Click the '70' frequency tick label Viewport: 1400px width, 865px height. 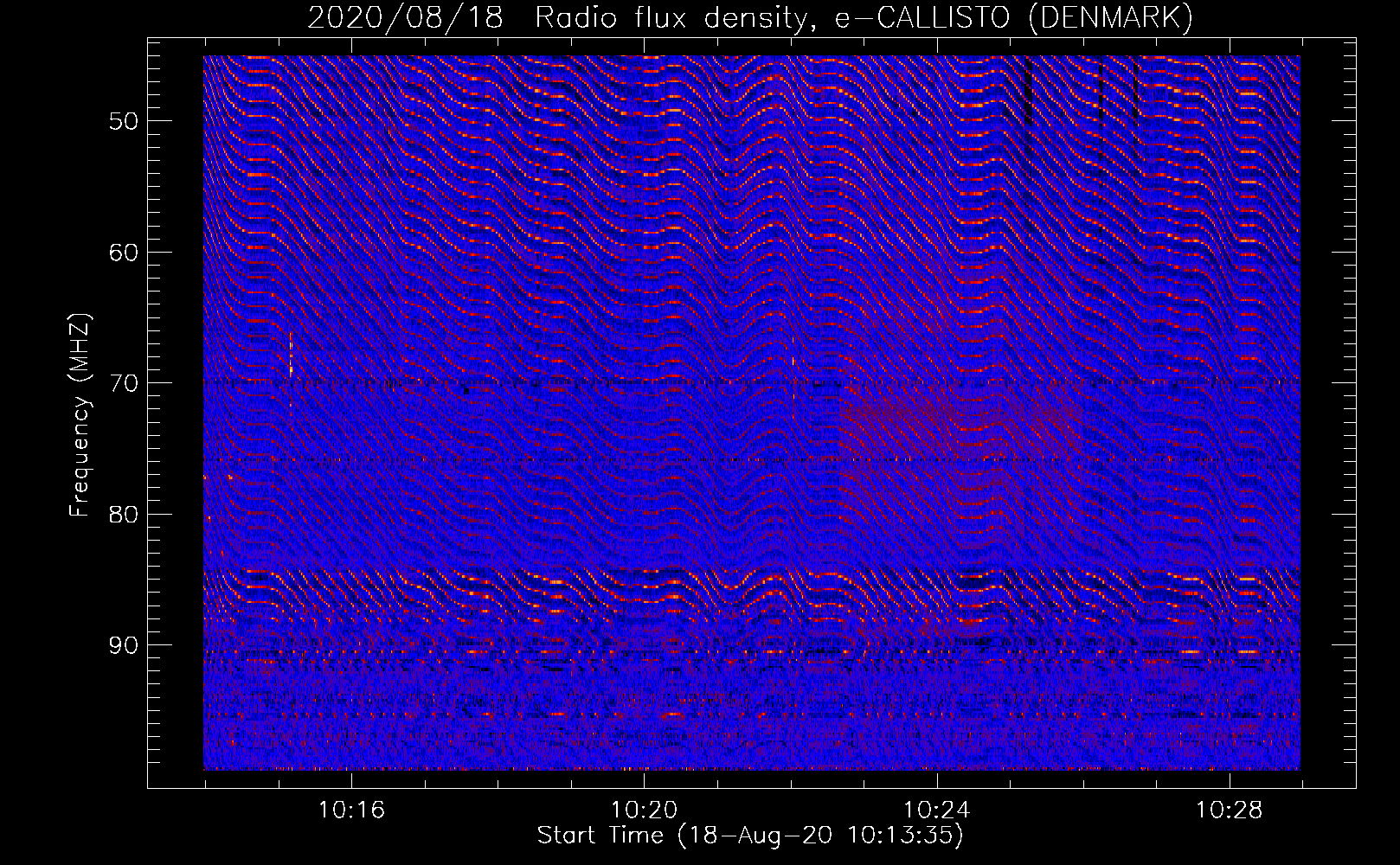coord(124,383)
